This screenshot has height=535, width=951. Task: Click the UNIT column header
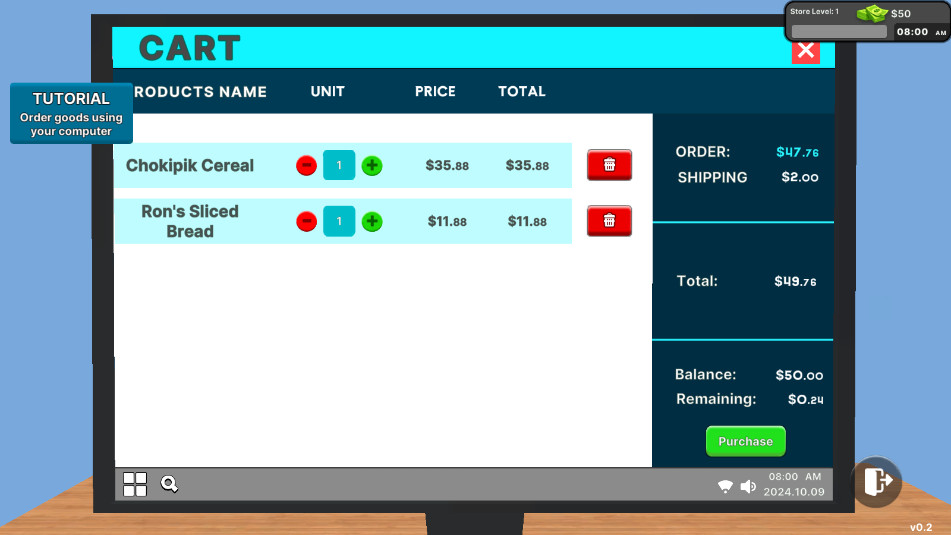pyautogui.click(x=328, y=92)
